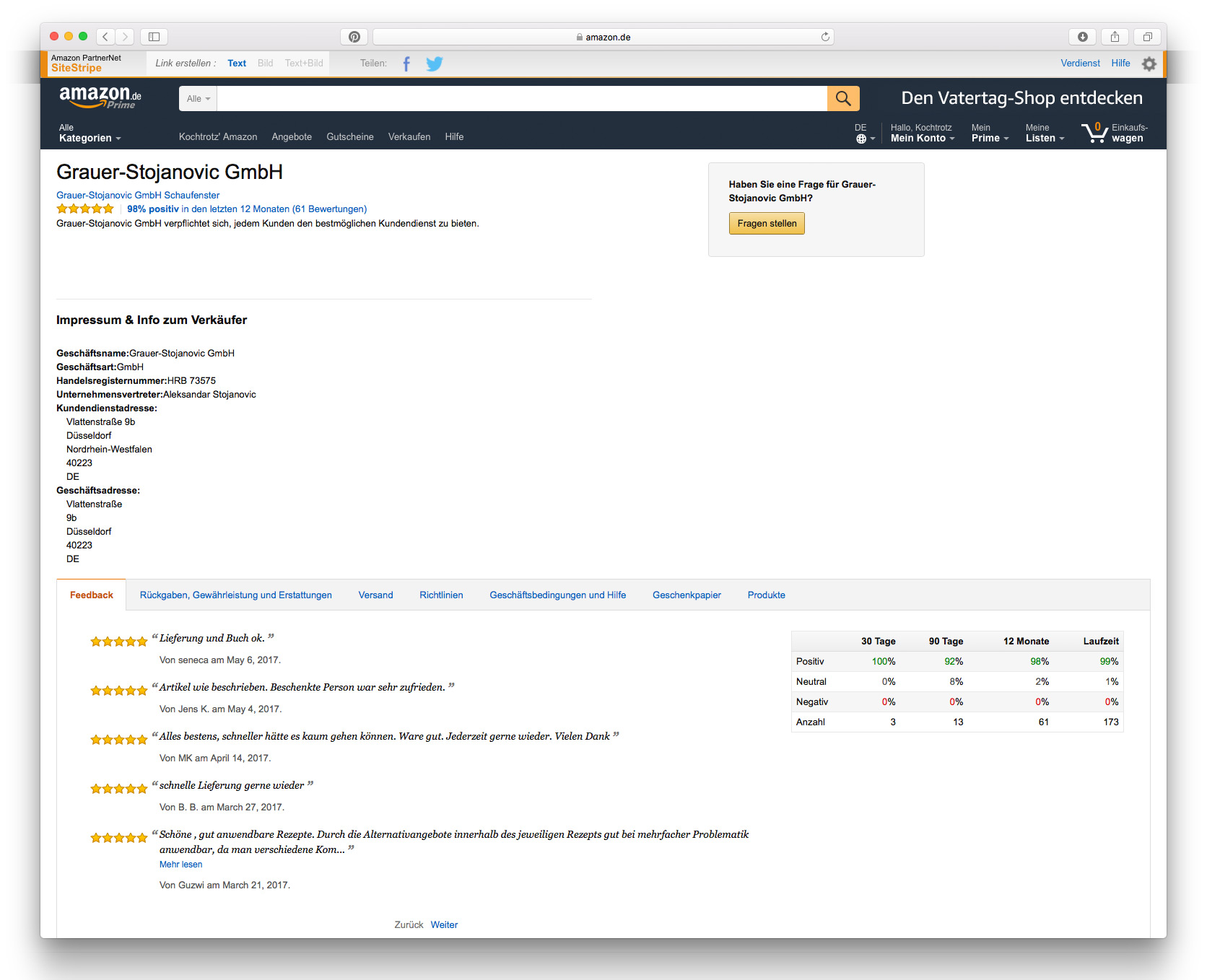Open the Verdienst link in SiteStripe

tap(1080, 64)
